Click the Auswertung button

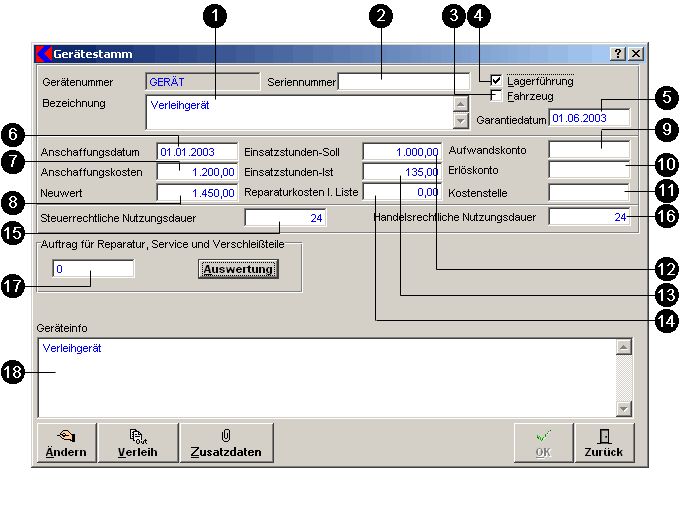pos(238,269)
